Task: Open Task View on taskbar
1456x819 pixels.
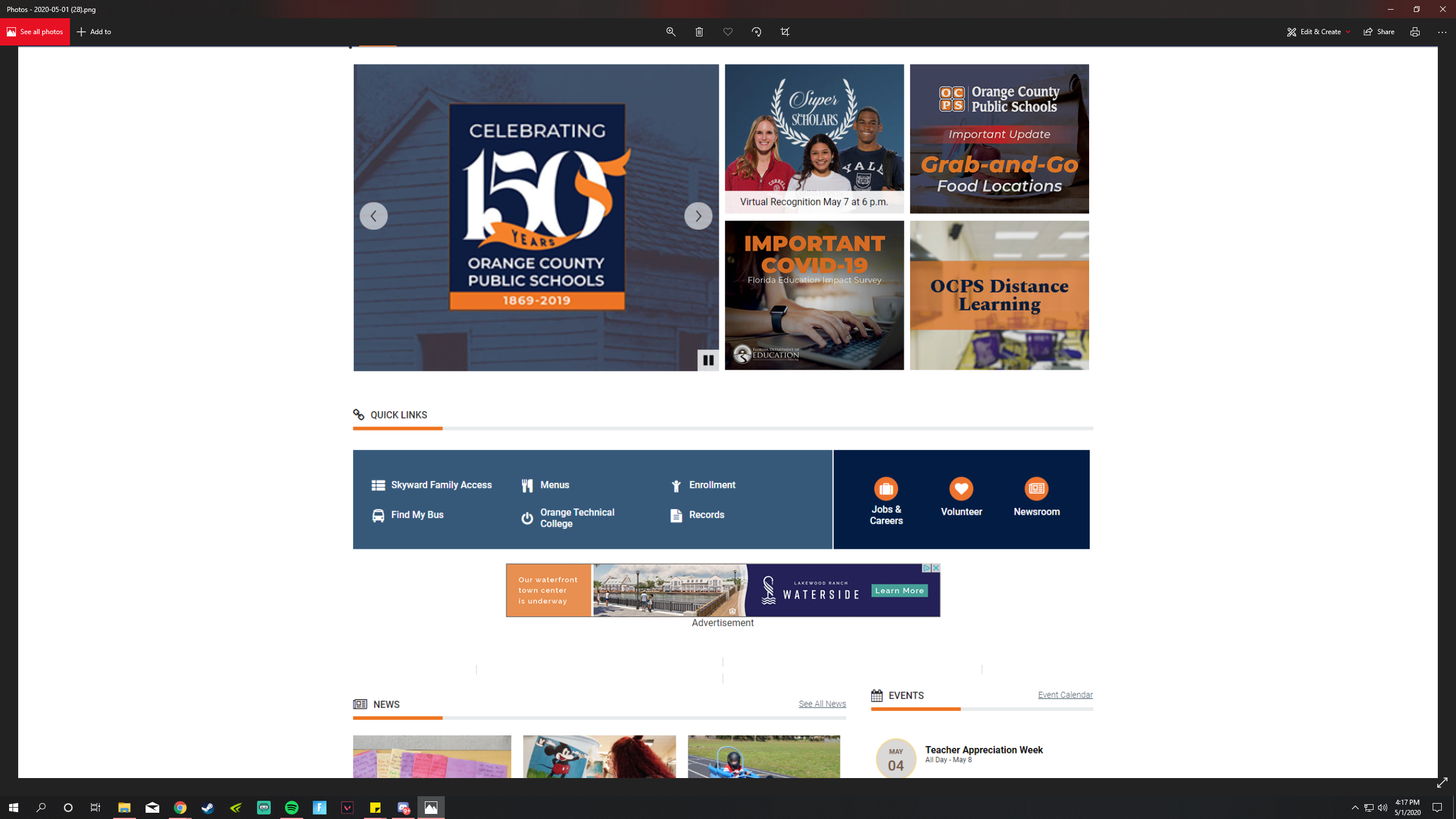Action: [96, 808]
